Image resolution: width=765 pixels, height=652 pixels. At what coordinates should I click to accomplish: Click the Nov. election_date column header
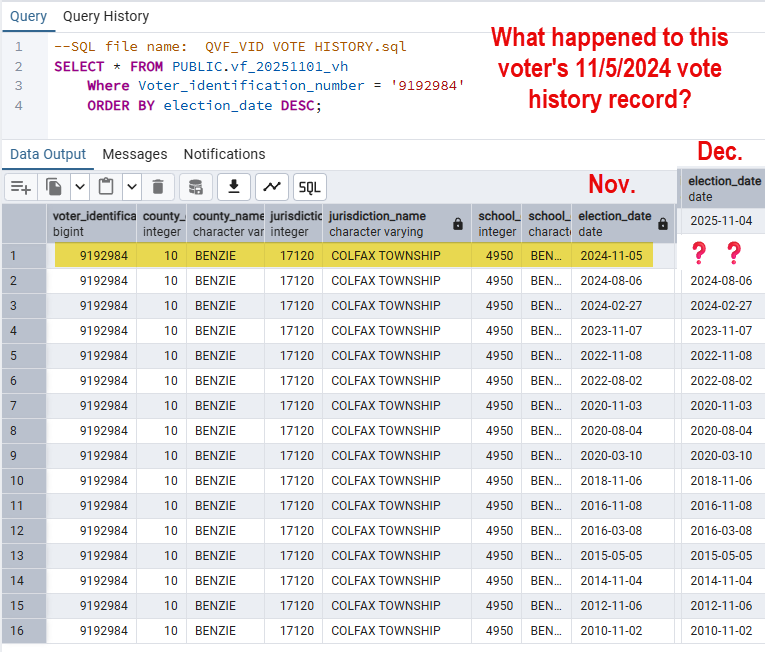(x=623, y=224)
